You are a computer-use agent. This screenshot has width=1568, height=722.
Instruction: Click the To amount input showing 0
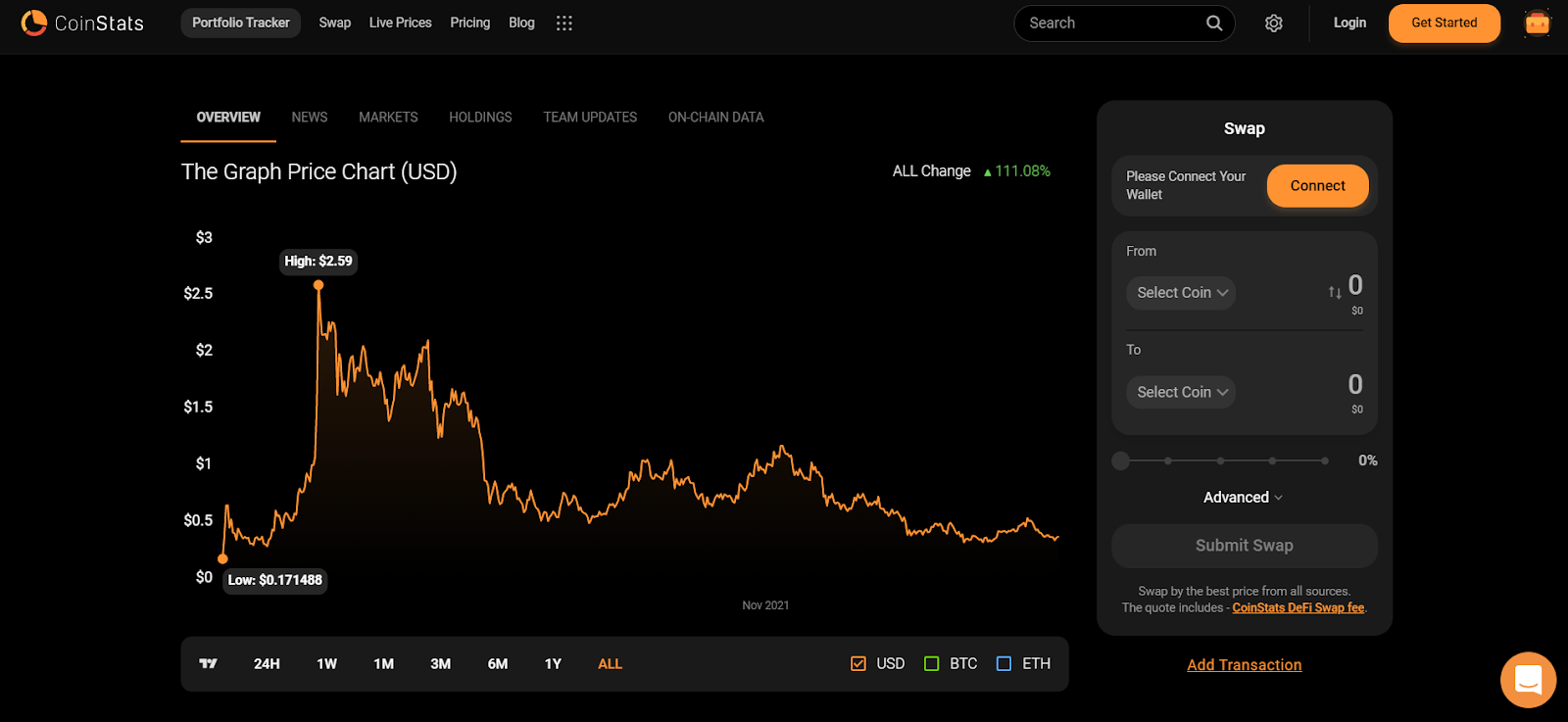(1355, 384)
